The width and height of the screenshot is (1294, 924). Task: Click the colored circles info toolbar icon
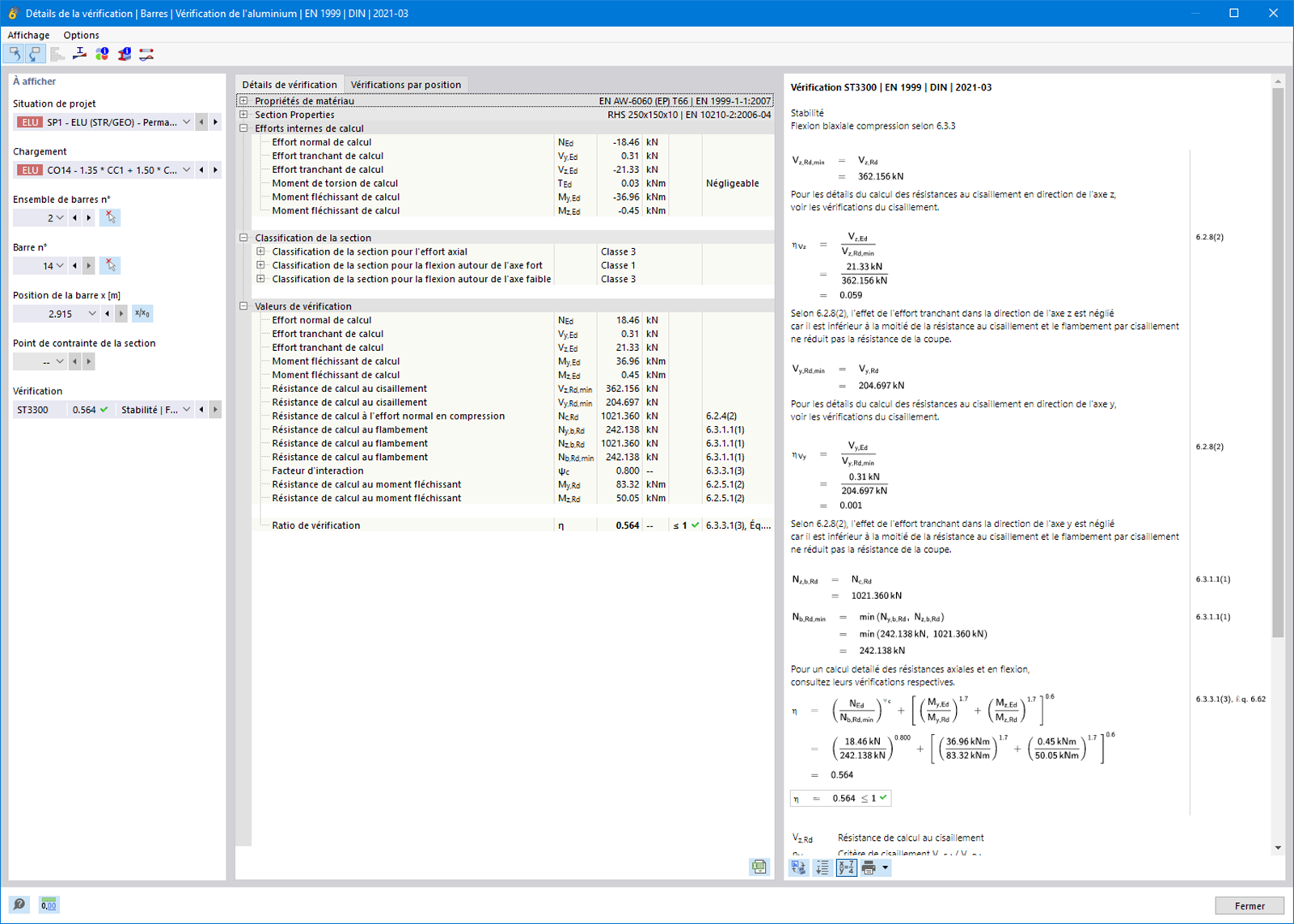[x=102, y=54]
